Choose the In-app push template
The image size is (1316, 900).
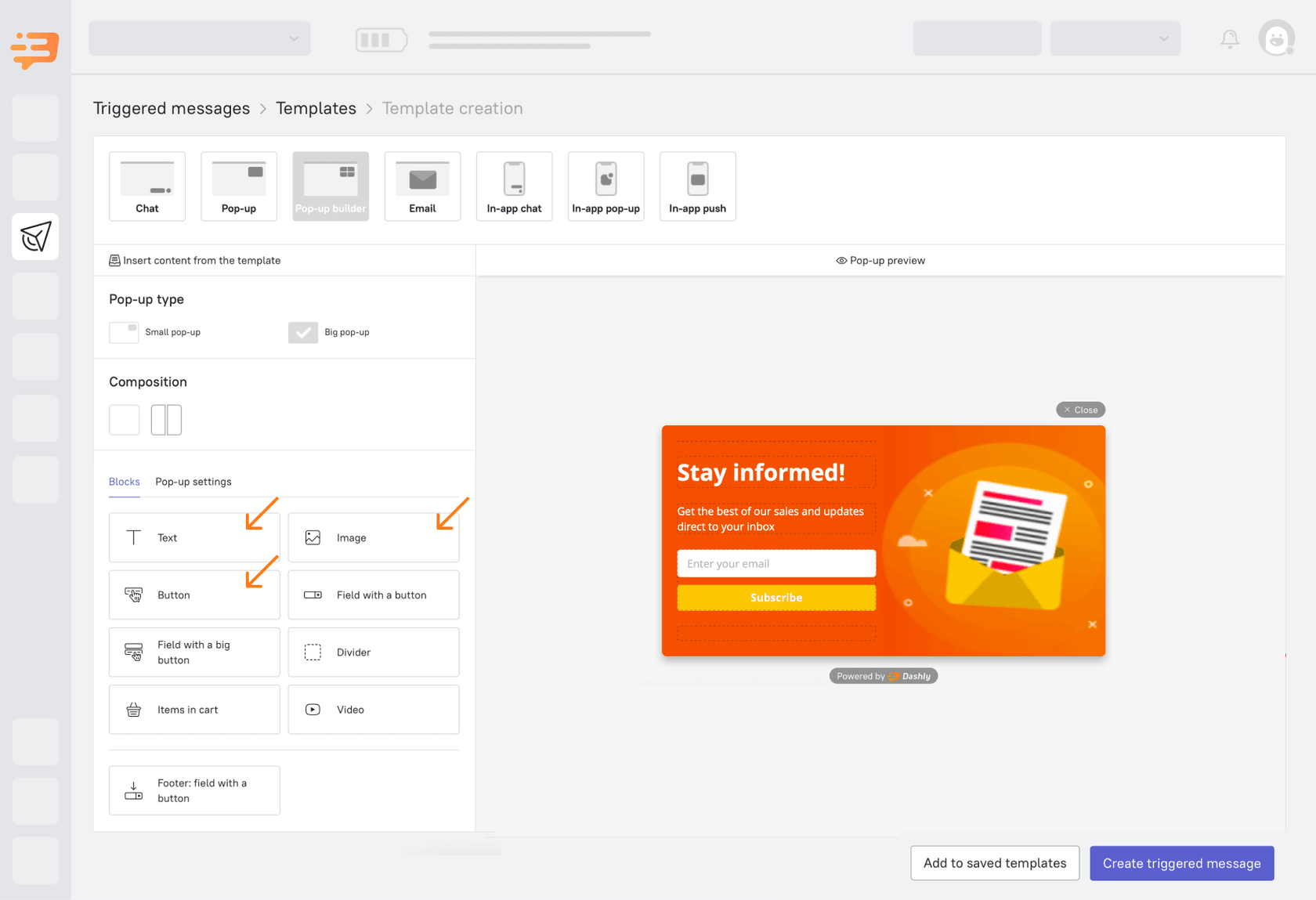[696, 186]
